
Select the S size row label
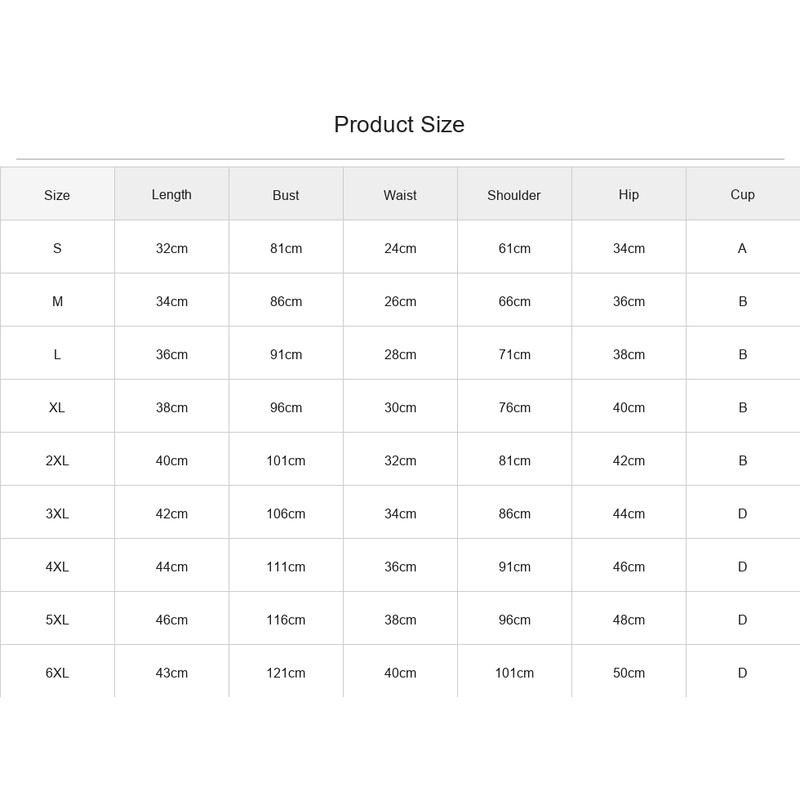click(57, 248)
